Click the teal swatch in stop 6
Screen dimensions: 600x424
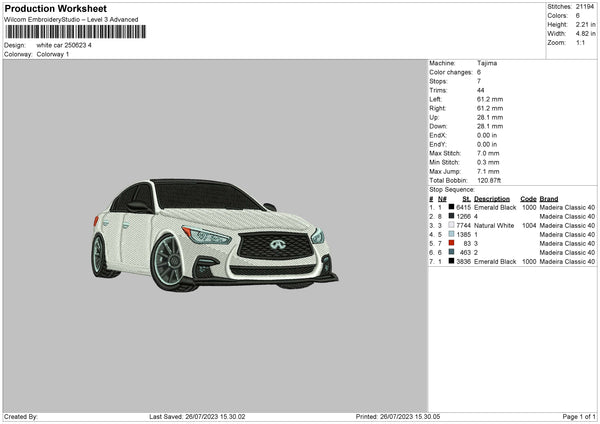point(452,252)
